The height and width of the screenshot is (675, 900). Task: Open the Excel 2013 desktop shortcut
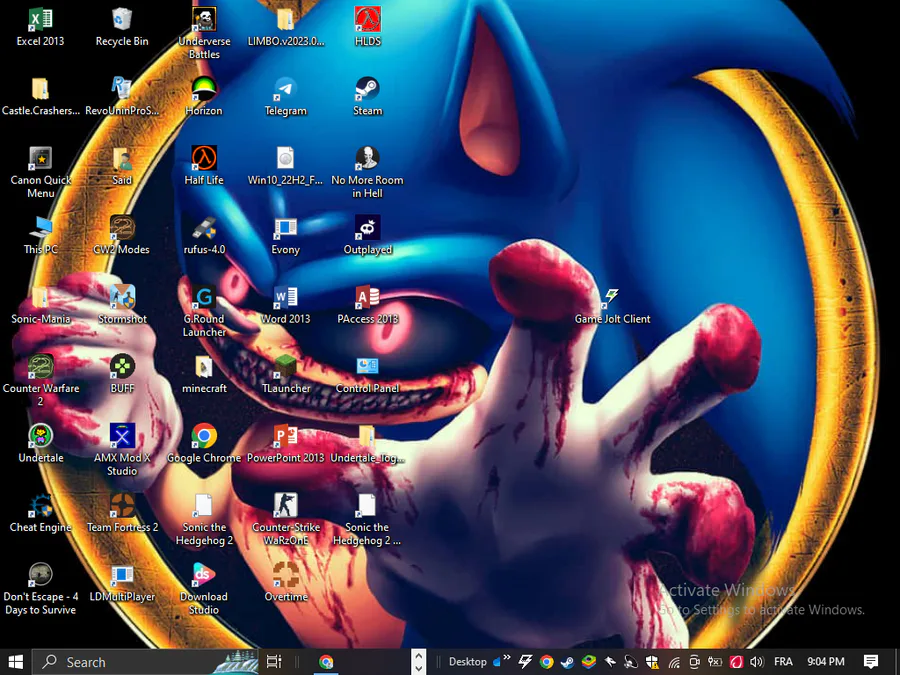coord(40,28)
